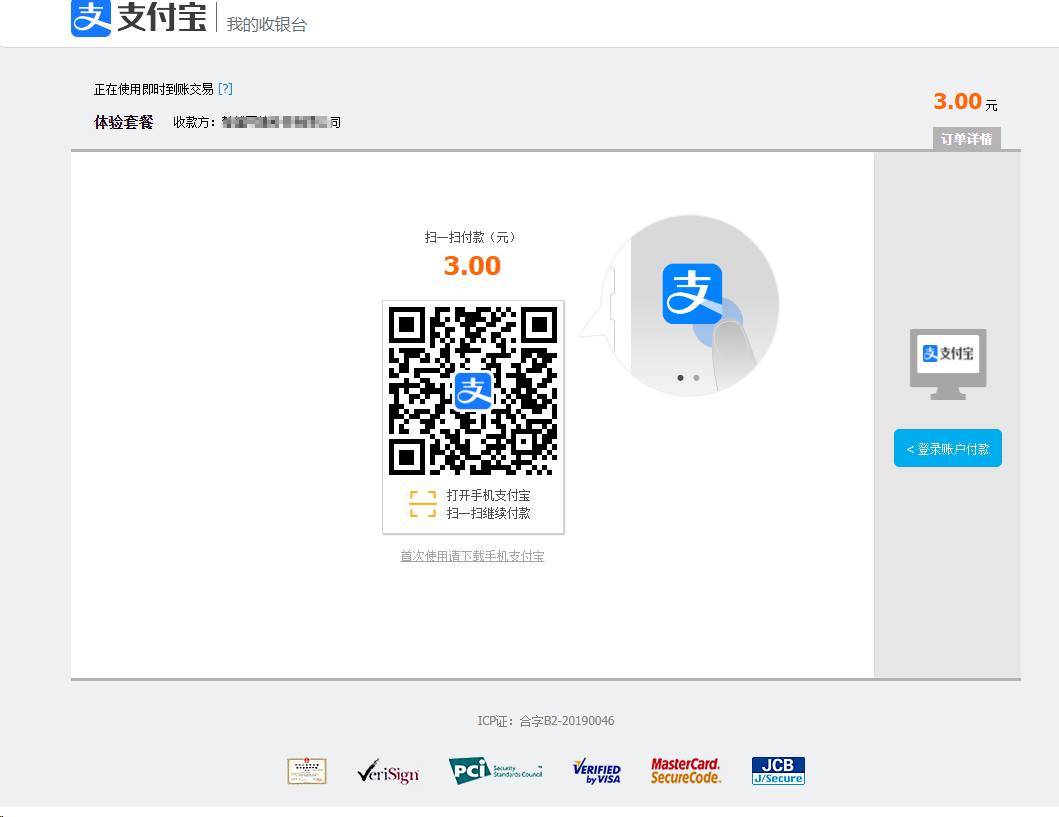The image size is (1059, 817).
Task: Click the Alipay logo in the header
Action: 138,18
